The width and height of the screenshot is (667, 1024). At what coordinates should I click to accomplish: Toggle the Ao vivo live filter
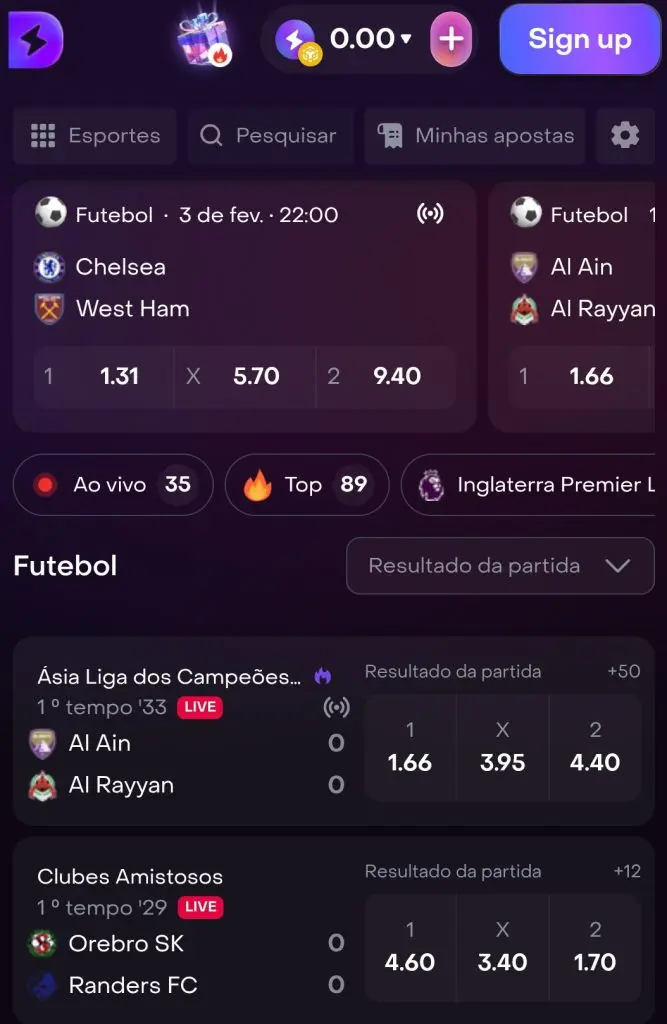112,484
